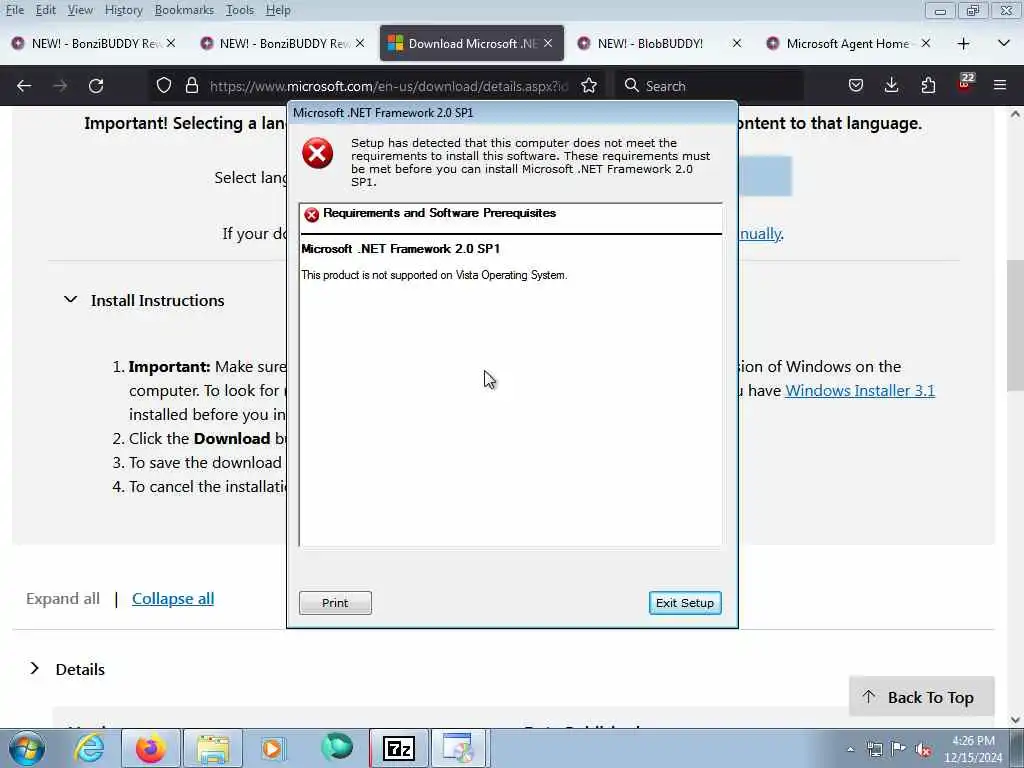Image resolution: width=1024 pixels, height=768 pixels.
Task: Open the taskbar clock and date
Action: [973, 749]
